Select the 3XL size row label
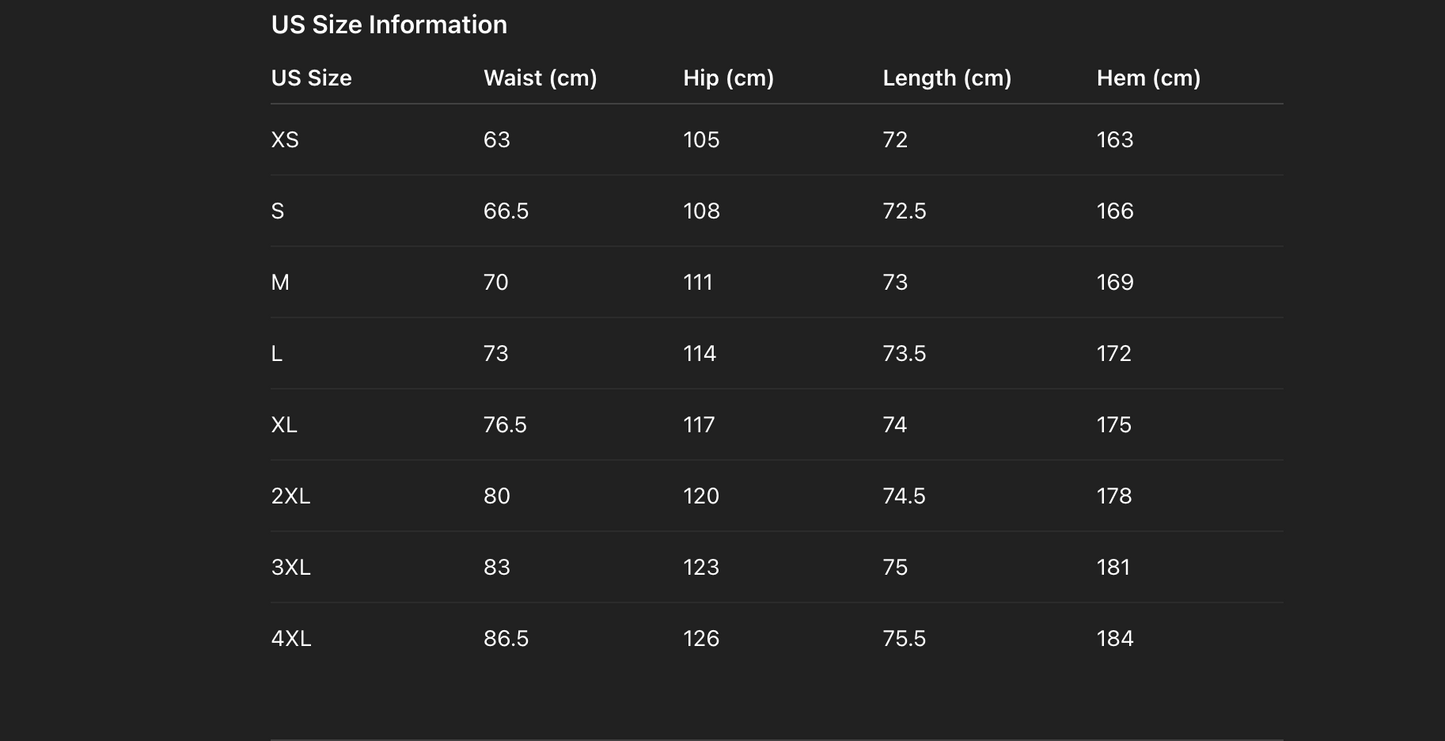 click(291, 567)
